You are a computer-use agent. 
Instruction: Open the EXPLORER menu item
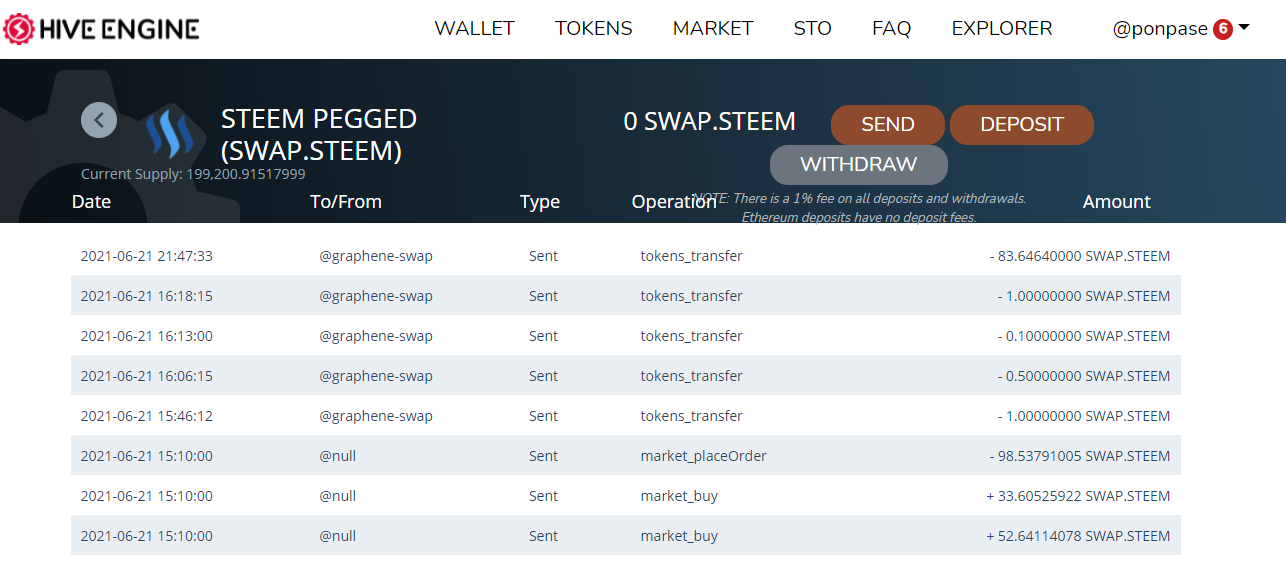pos(1002,29)
